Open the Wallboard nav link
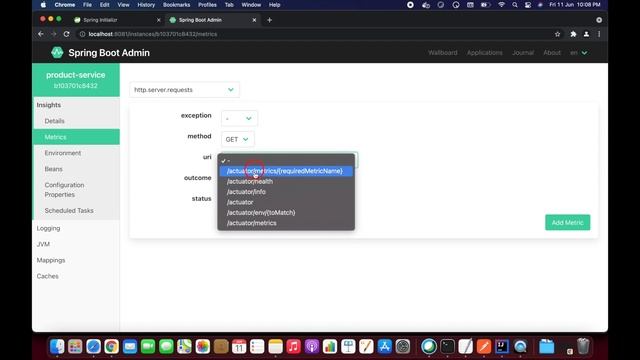Image resolution: width=640 pixels, height=360 pixels. 443,53
